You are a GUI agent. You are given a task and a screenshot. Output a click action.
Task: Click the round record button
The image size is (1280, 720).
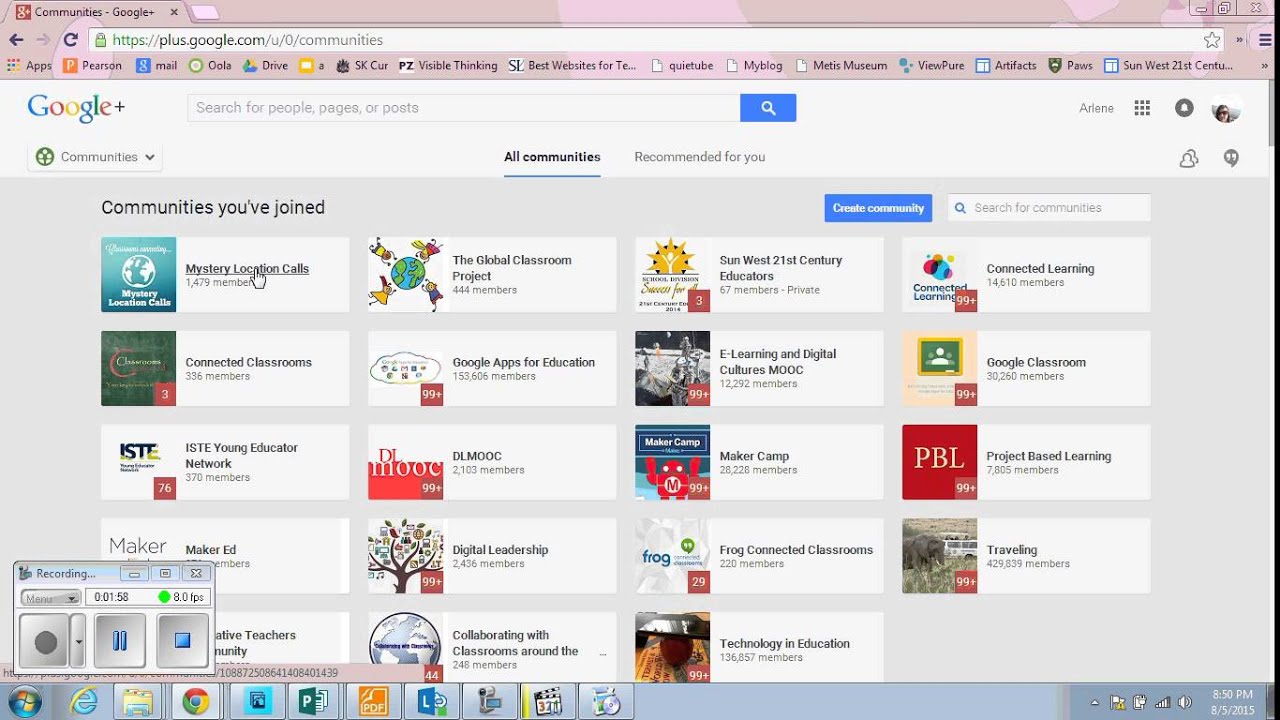[x=45, y=641]
